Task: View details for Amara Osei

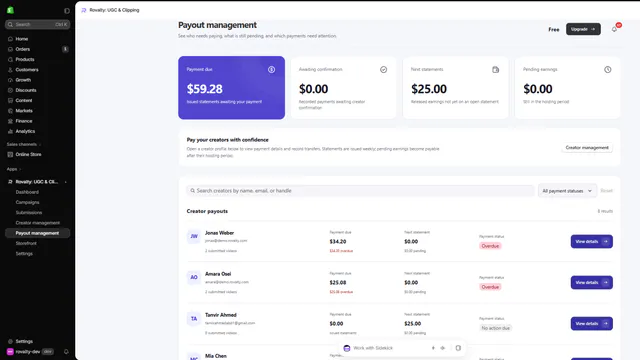Action: [x=591, y=282]
